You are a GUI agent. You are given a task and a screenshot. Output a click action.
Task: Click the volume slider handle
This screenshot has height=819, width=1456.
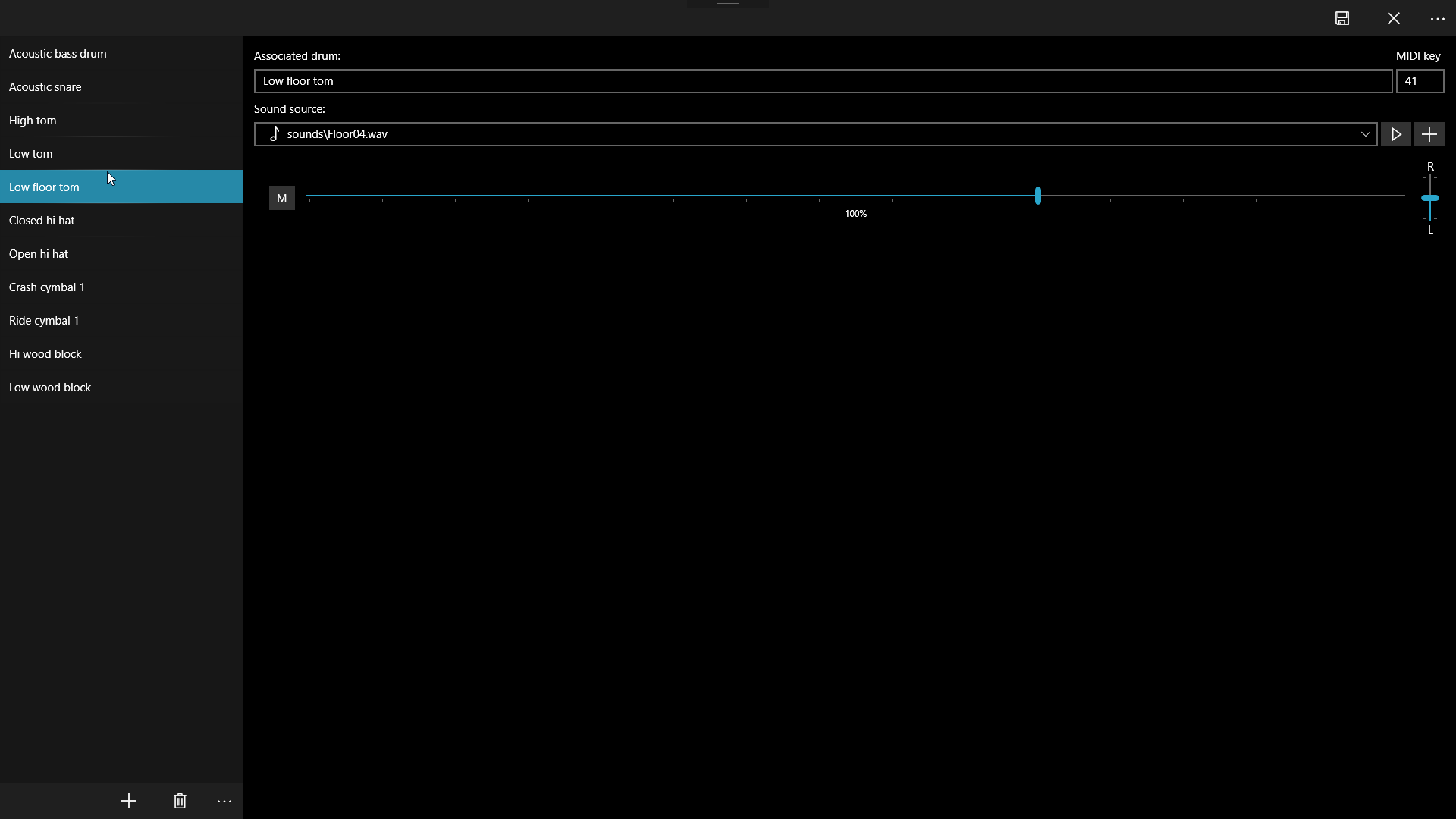[x=1037, y=196]
